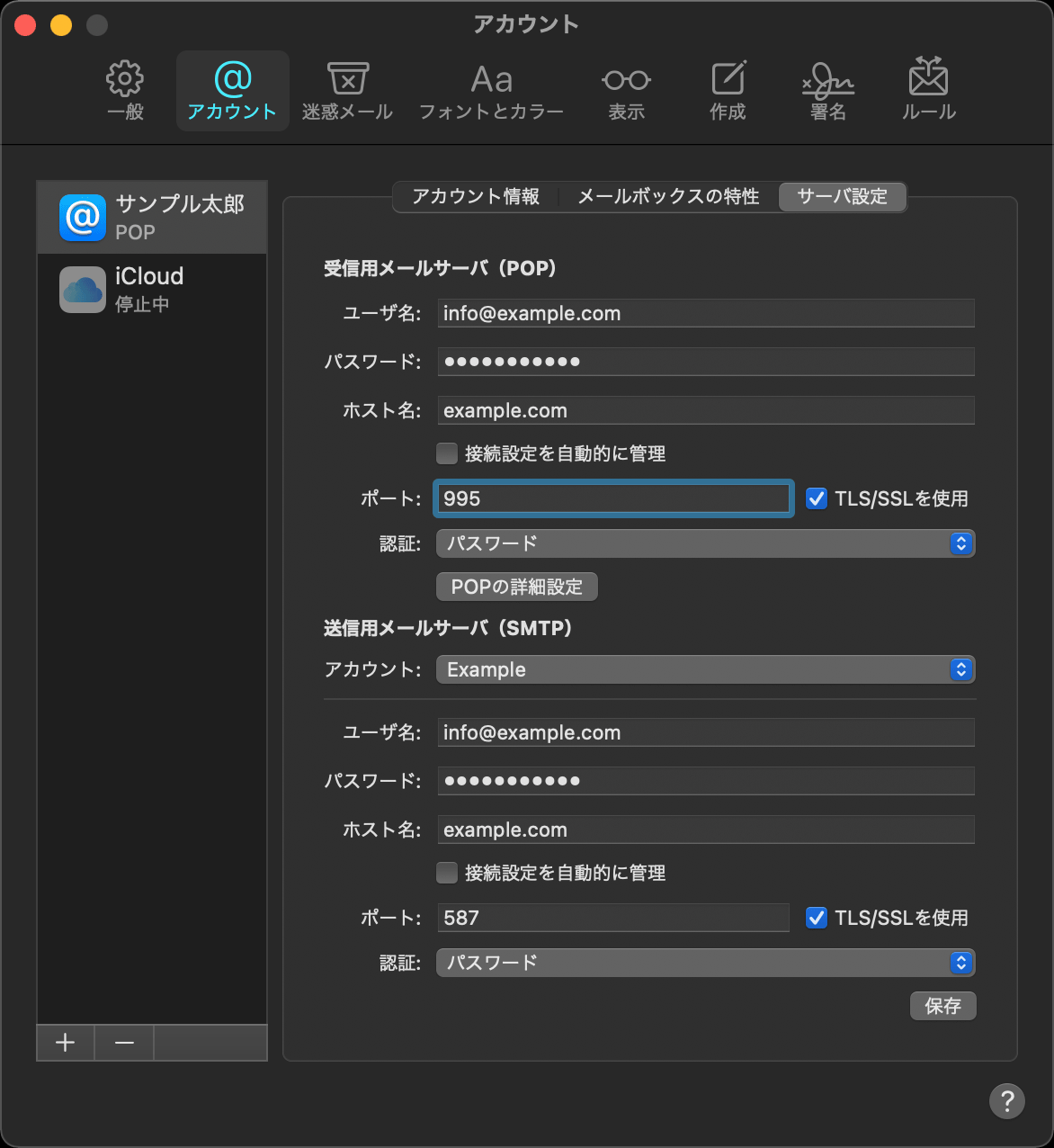Switch to the アカウント情報 tab
Screen dimensions: 1054x1148
pos(476,196)
